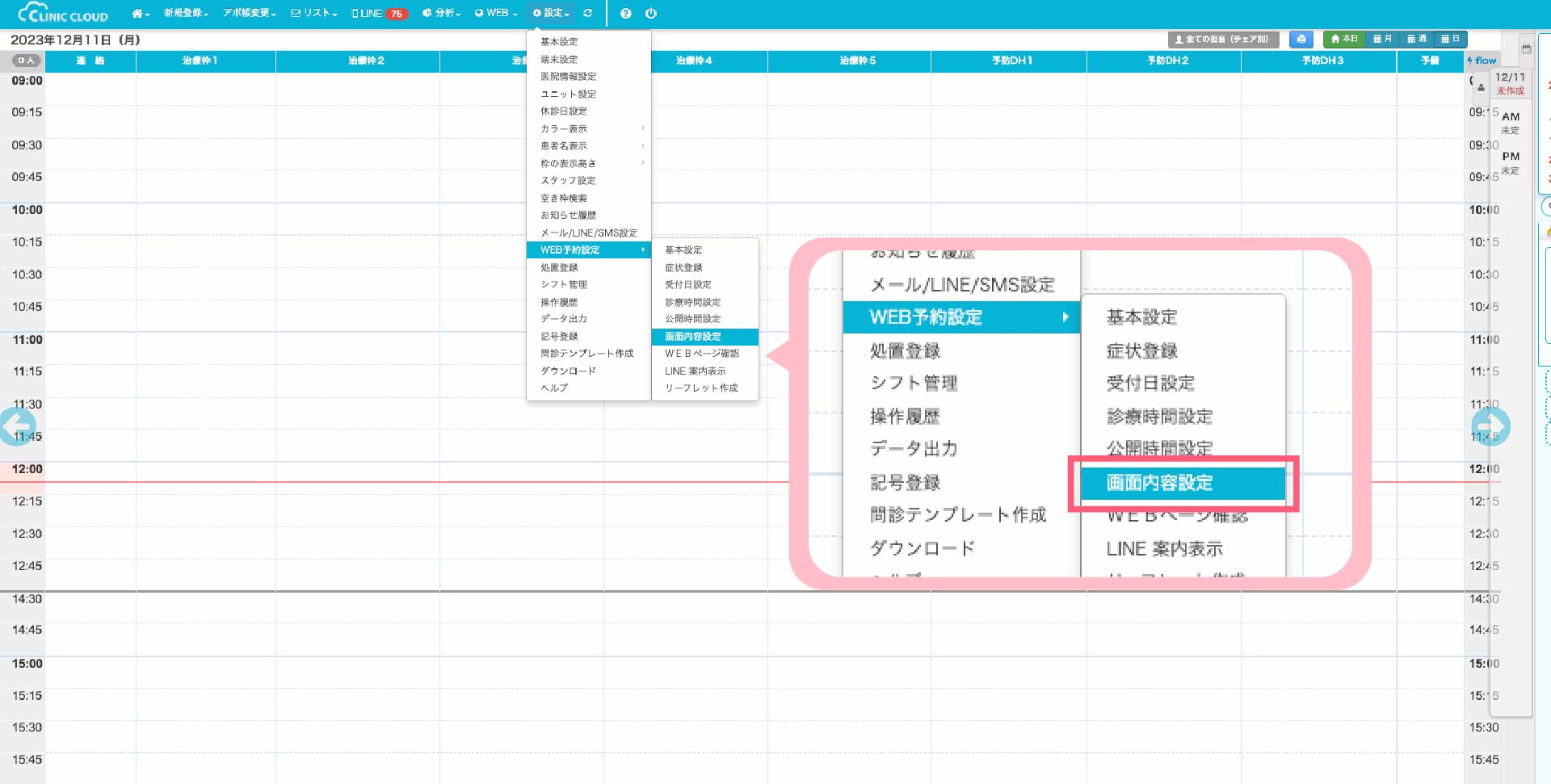Click the flow column header
The width and height of the screenshot is (1551, 784).
point(1482,61)
